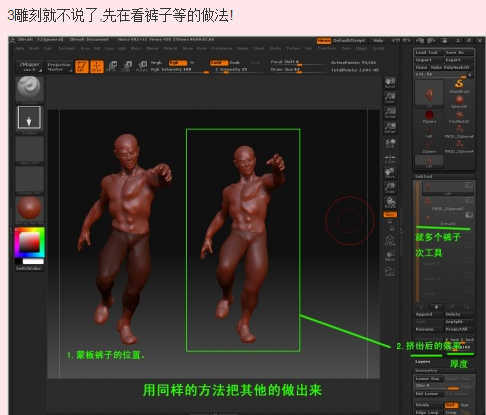Viewport: 486px width, 415px height.
Task: Toggle visibility of the Extract2 subtool
Action: pyautogui.click(x=469, y=215)
